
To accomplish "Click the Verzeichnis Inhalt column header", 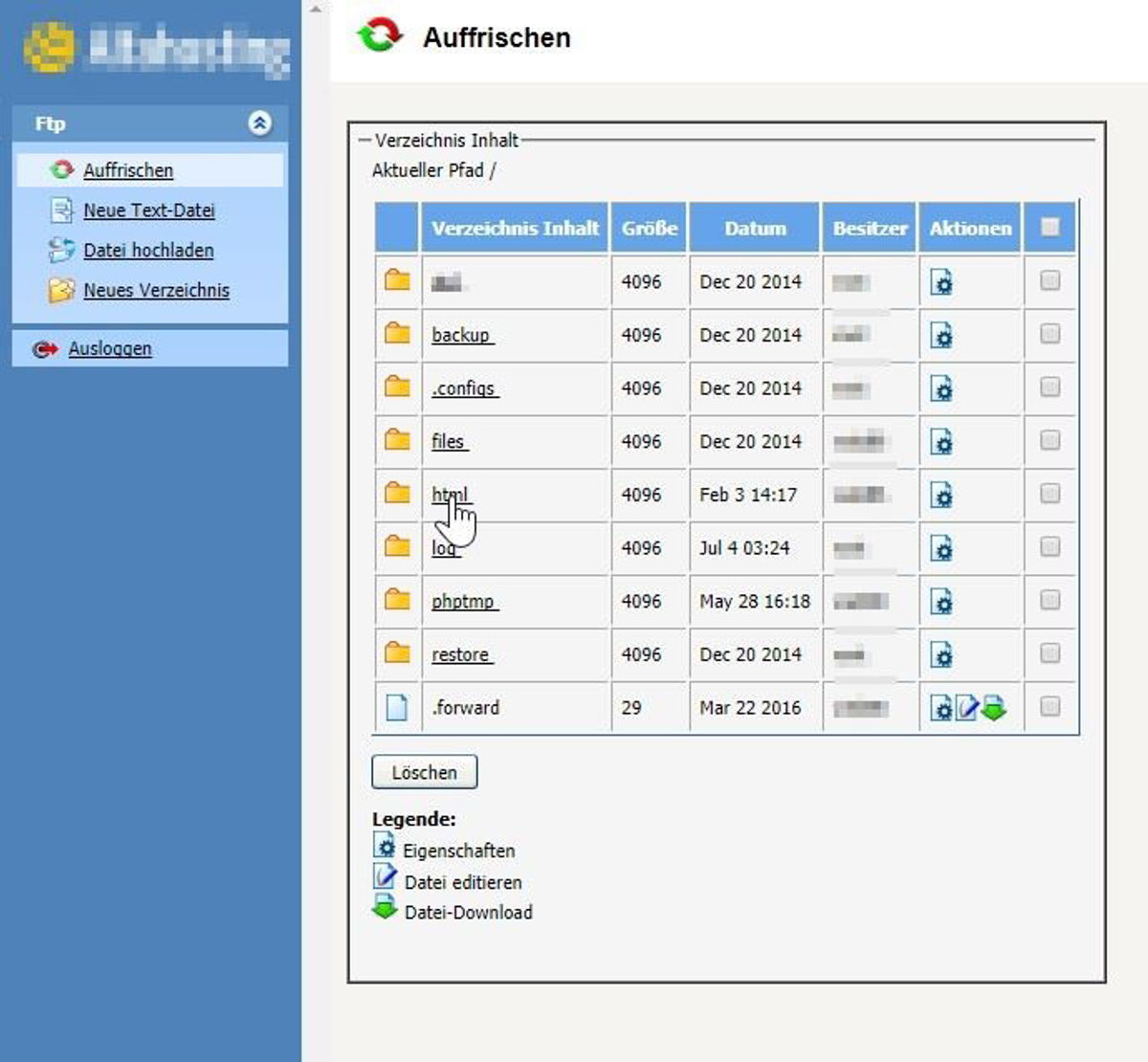I will [x=515, y=228].
